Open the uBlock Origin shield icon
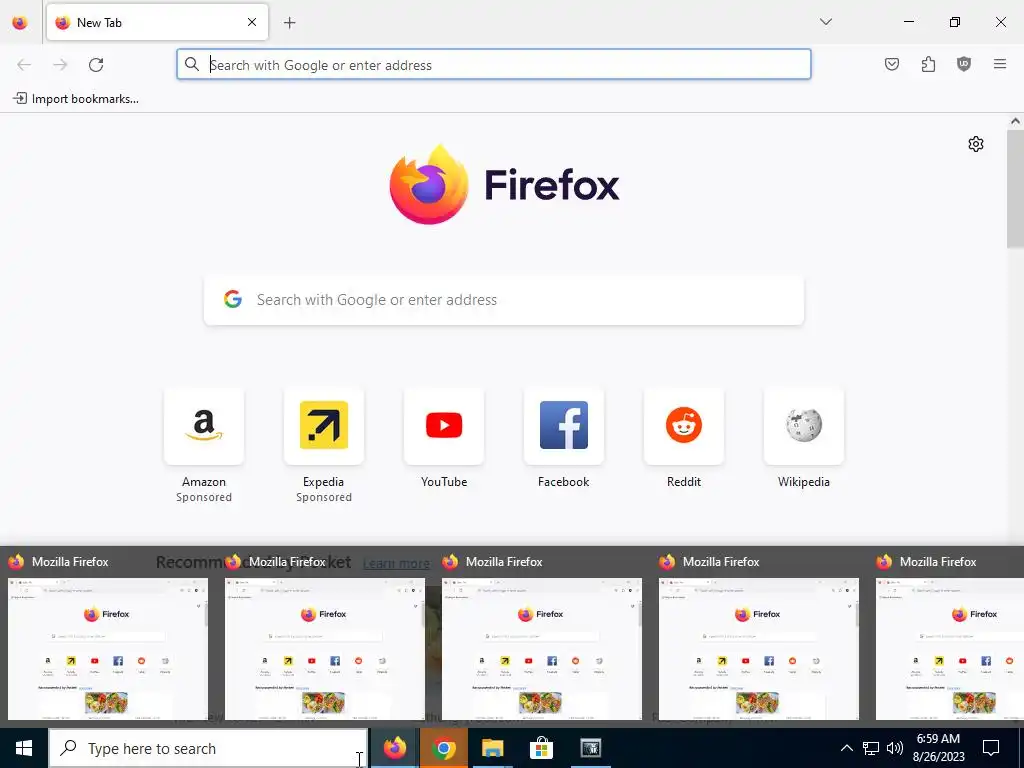Image resolution: width=1024 pixels, height=768 pixels. pyautogui.click(x=964, y=64)
